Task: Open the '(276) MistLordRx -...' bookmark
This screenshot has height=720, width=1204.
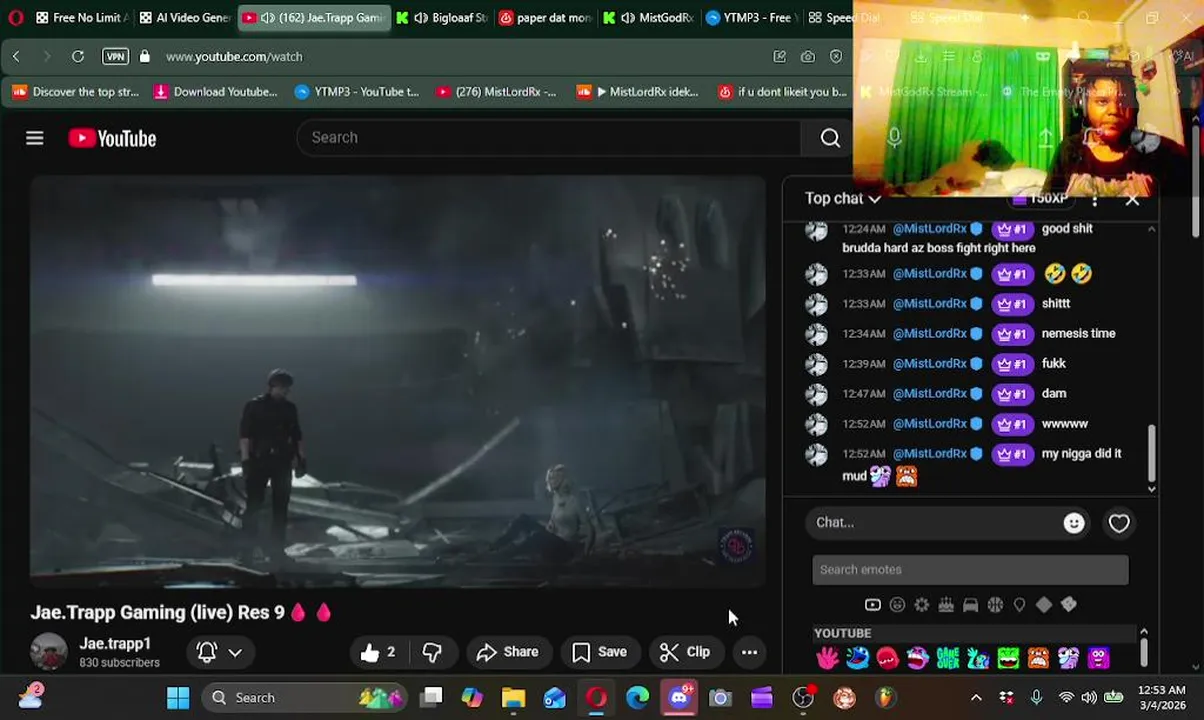Action: tap(496, 92)
